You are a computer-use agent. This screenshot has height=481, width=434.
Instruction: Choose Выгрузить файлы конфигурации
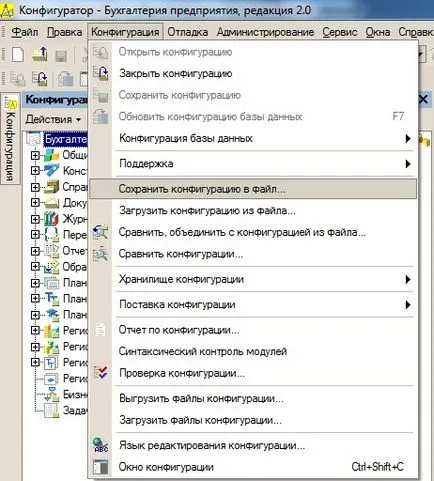[x=253, y=398]
